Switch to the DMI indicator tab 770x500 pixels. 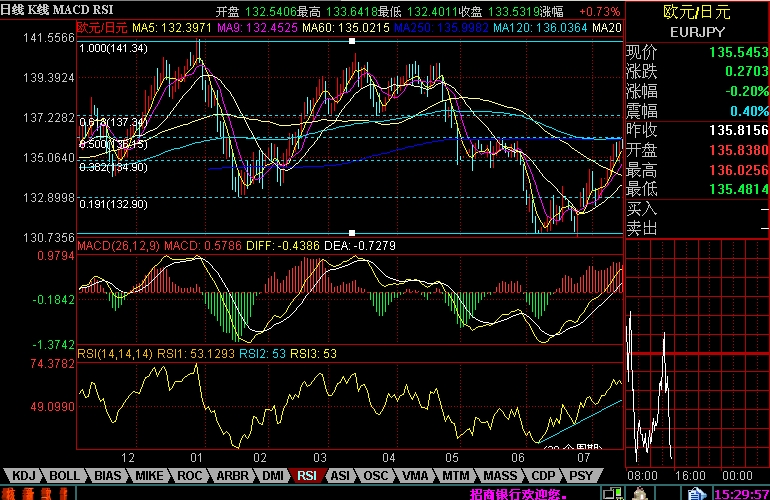(273, 475)
